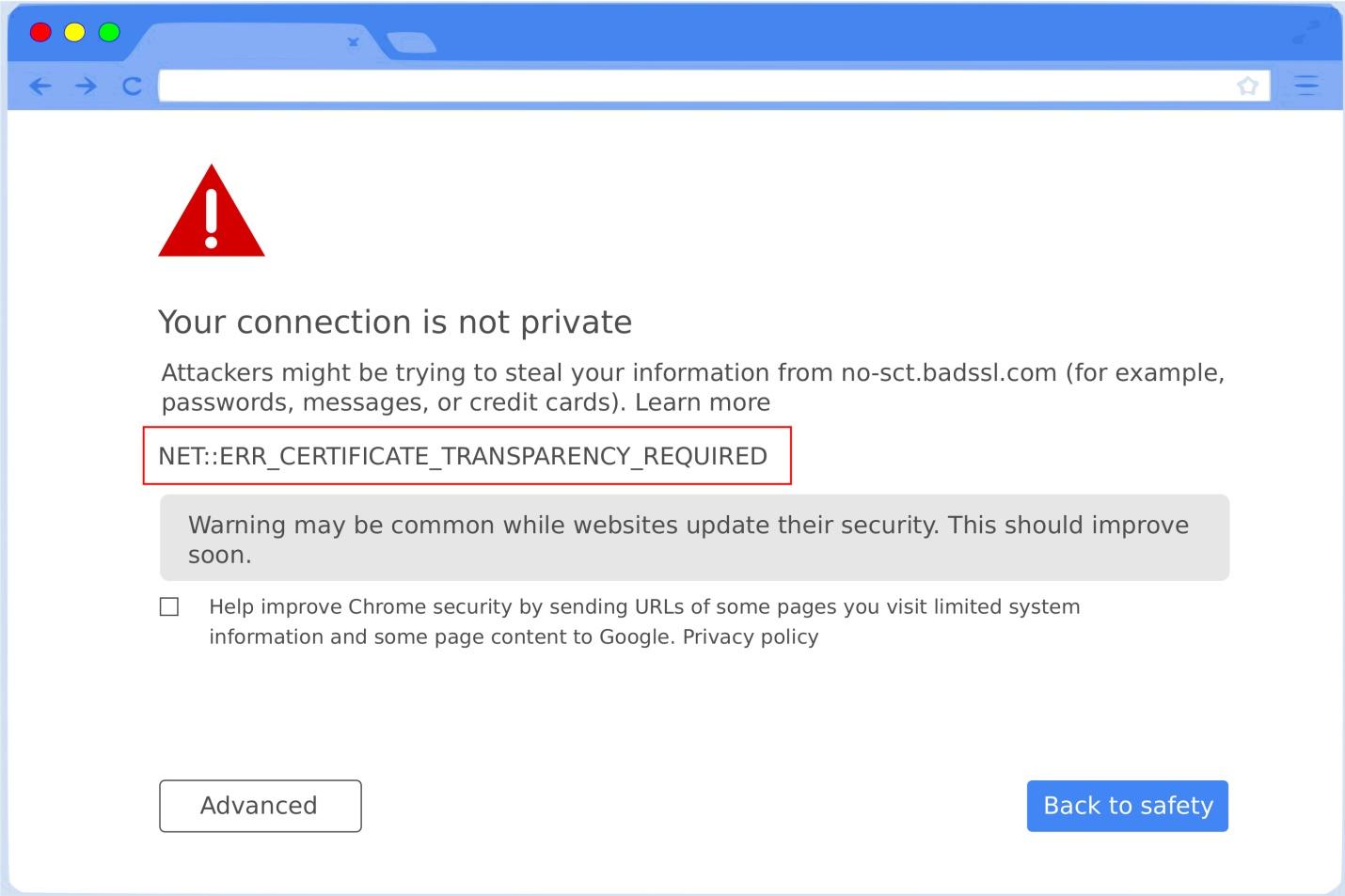Close the current tab with its x icon
The width and height of the screenshot is (1345, 896).
click(354, 41)
